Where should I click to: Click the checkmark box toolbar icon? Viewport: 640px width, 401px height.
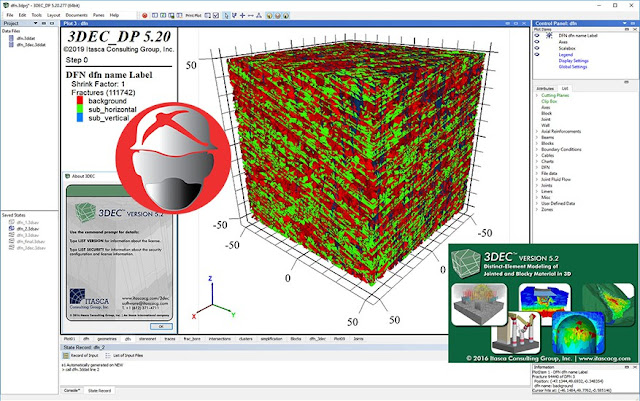point(216,16)
